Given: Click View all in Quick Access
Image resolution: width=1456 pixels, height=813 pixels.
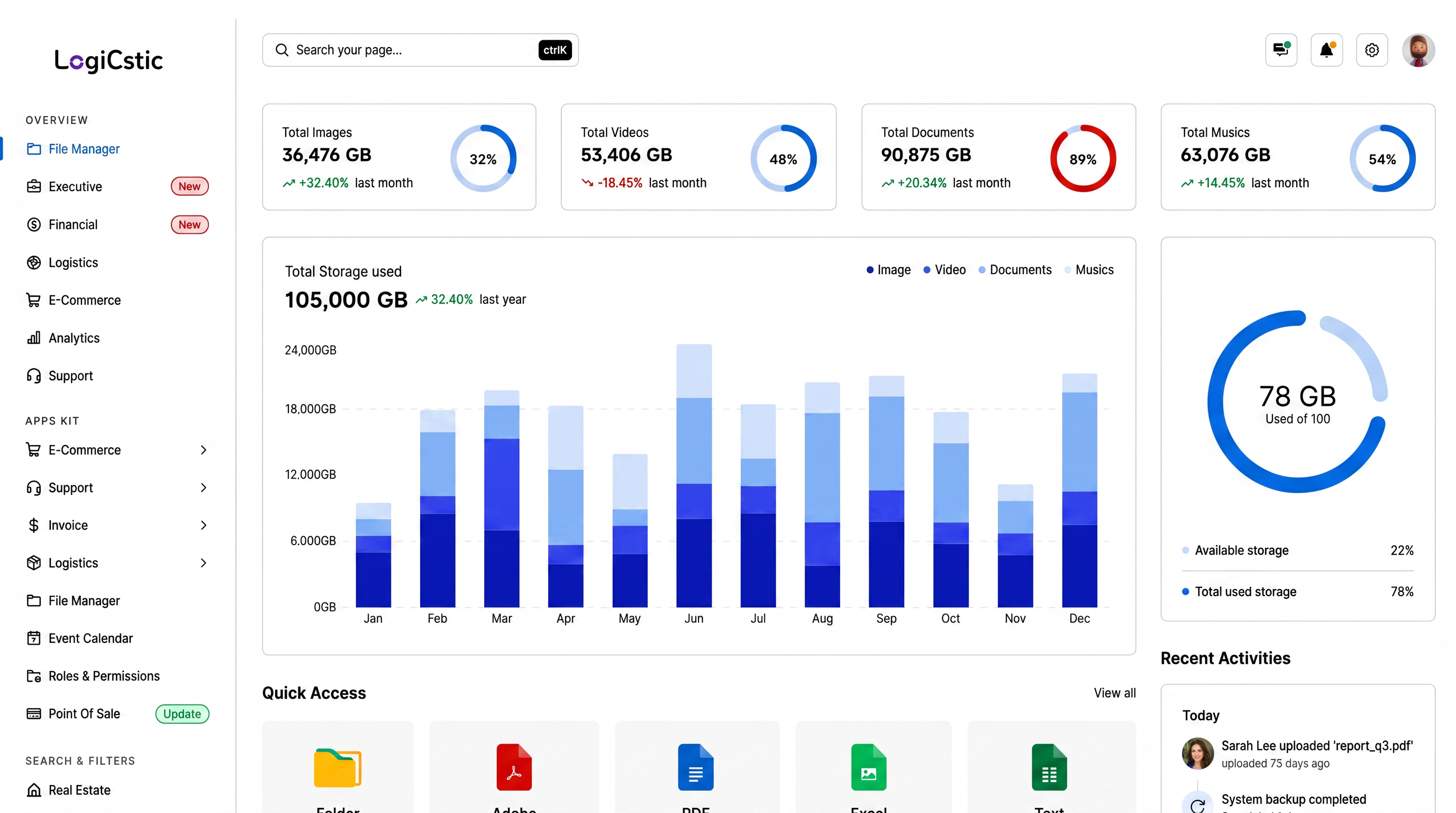Looking at the screenshot, I should pos(1115,692).
